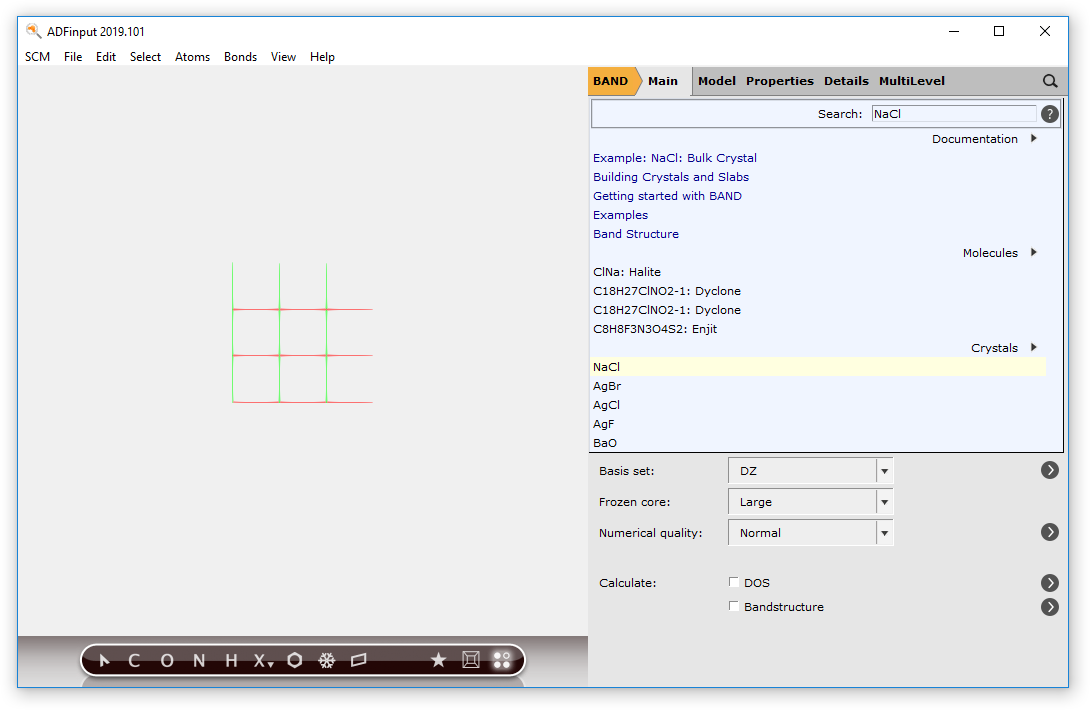Image resolution: width=1090 pixels, height=710 pixels.
Task: Open the NaCl Bulk Crystal example link
Action: coord(674,157)
